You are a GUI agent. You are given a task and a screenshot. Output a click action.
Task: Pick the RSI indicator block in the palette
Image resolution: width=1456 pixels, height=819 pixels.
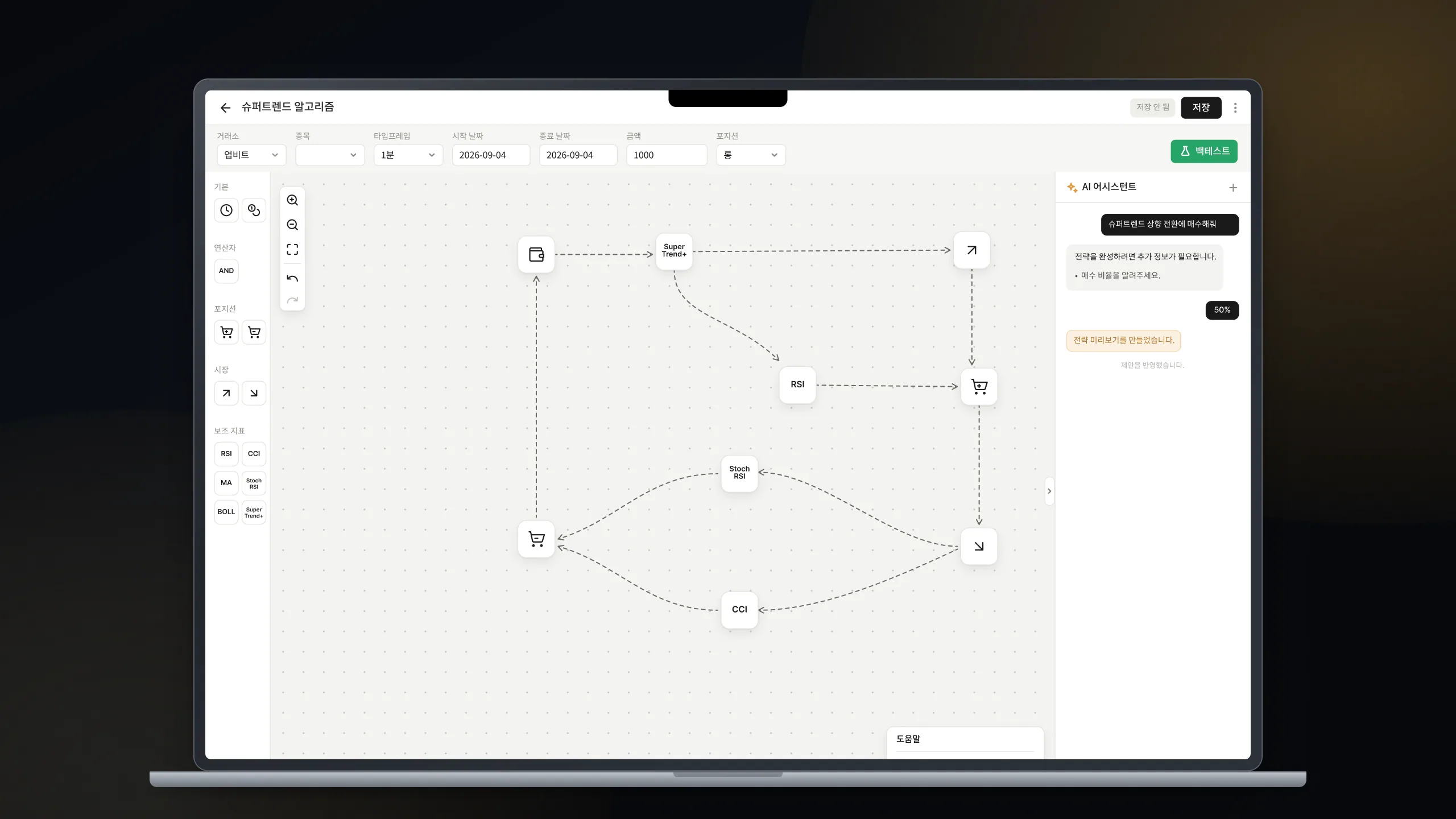(x=226, y=454)
